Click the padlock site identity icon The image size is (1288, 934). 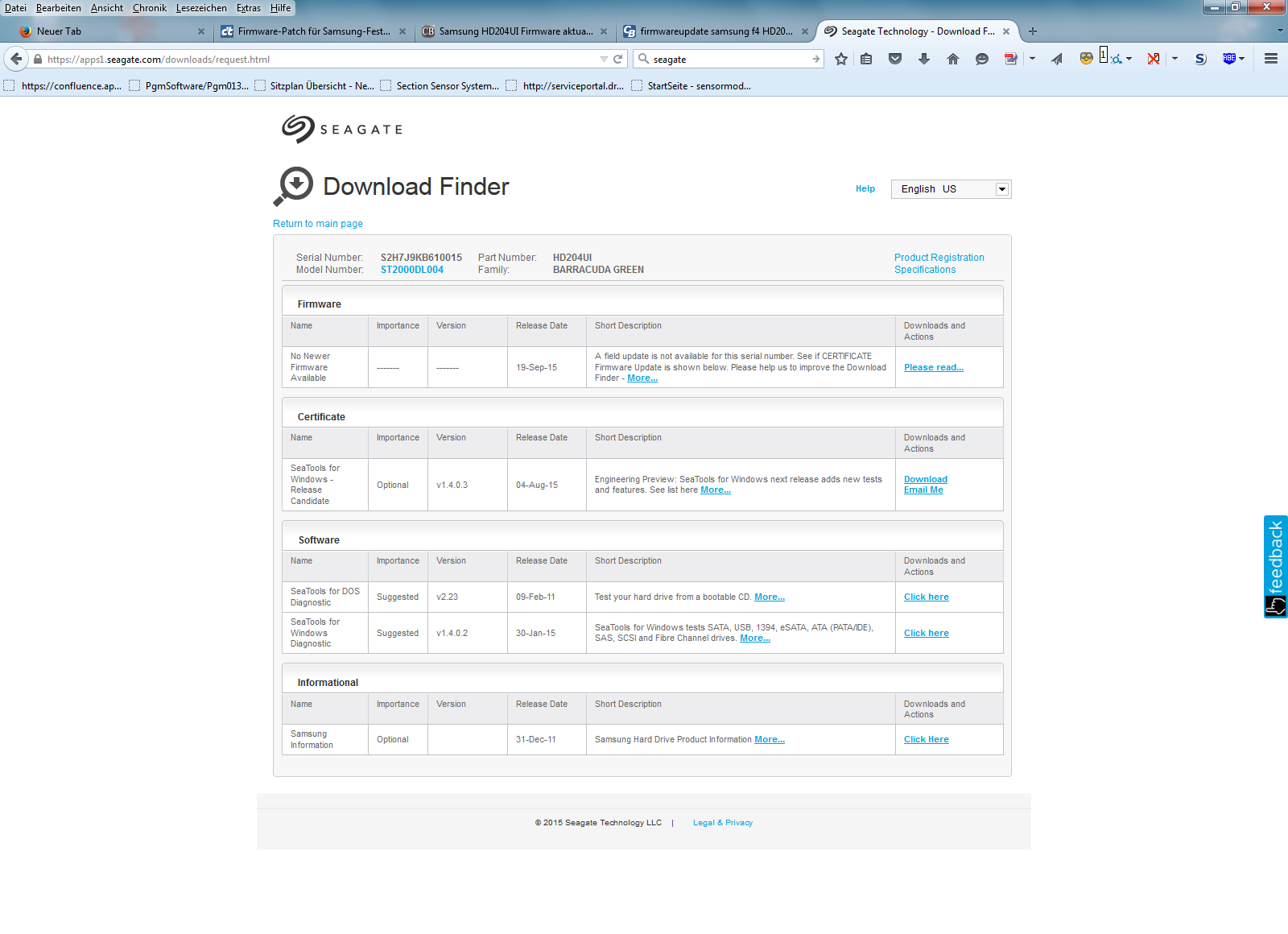[37, 59]
